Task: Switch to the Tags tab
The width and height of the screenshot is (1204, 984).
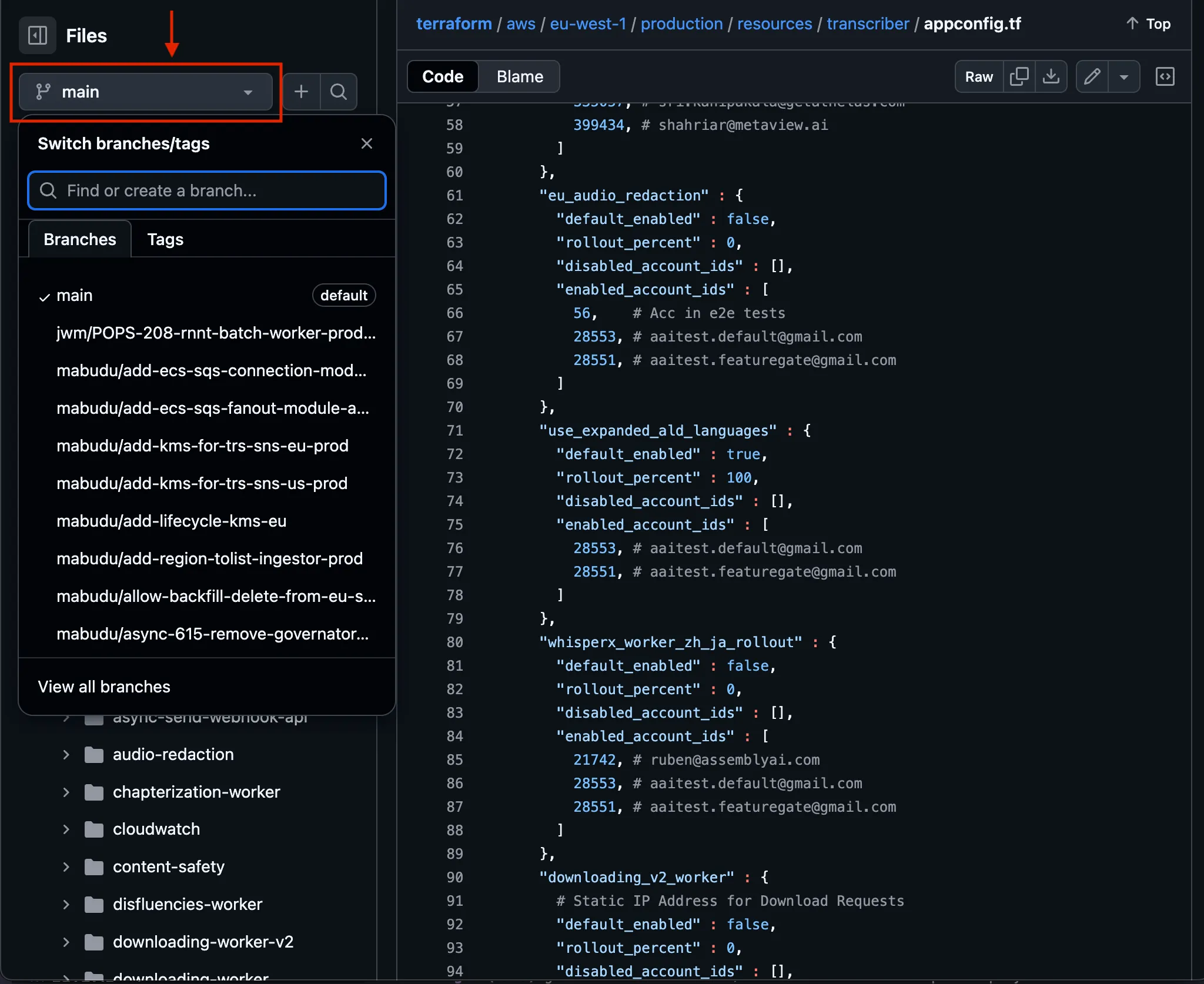Action: tap(165, 239)
